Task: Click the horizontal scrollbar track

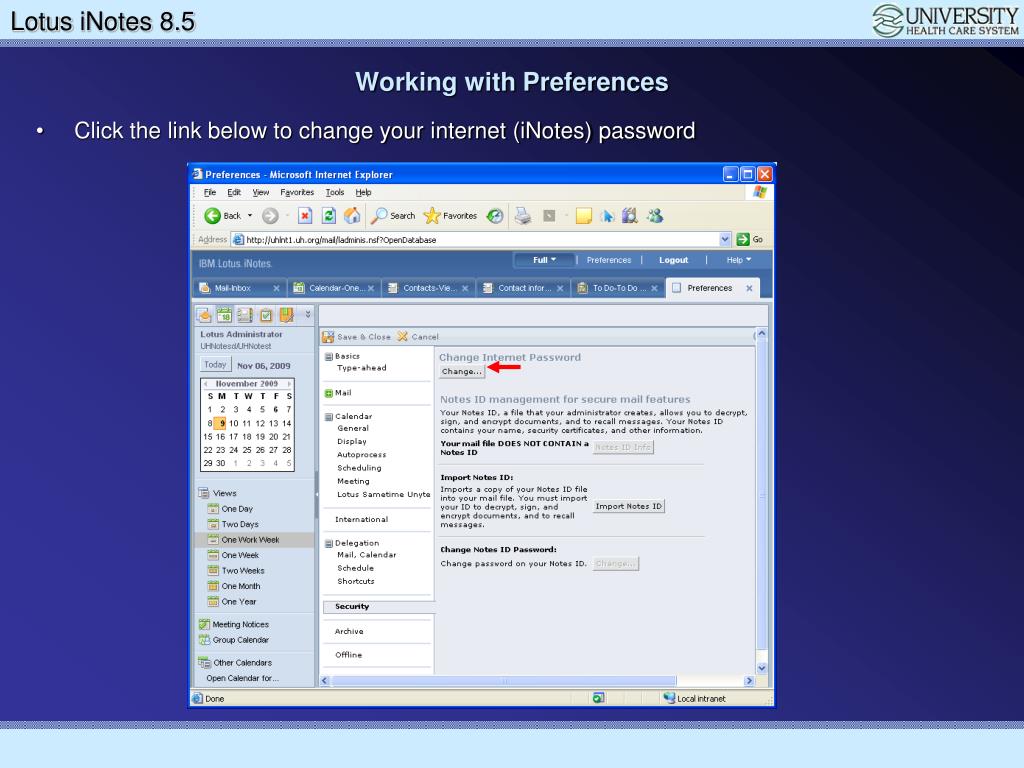Action: coord(504,680)
